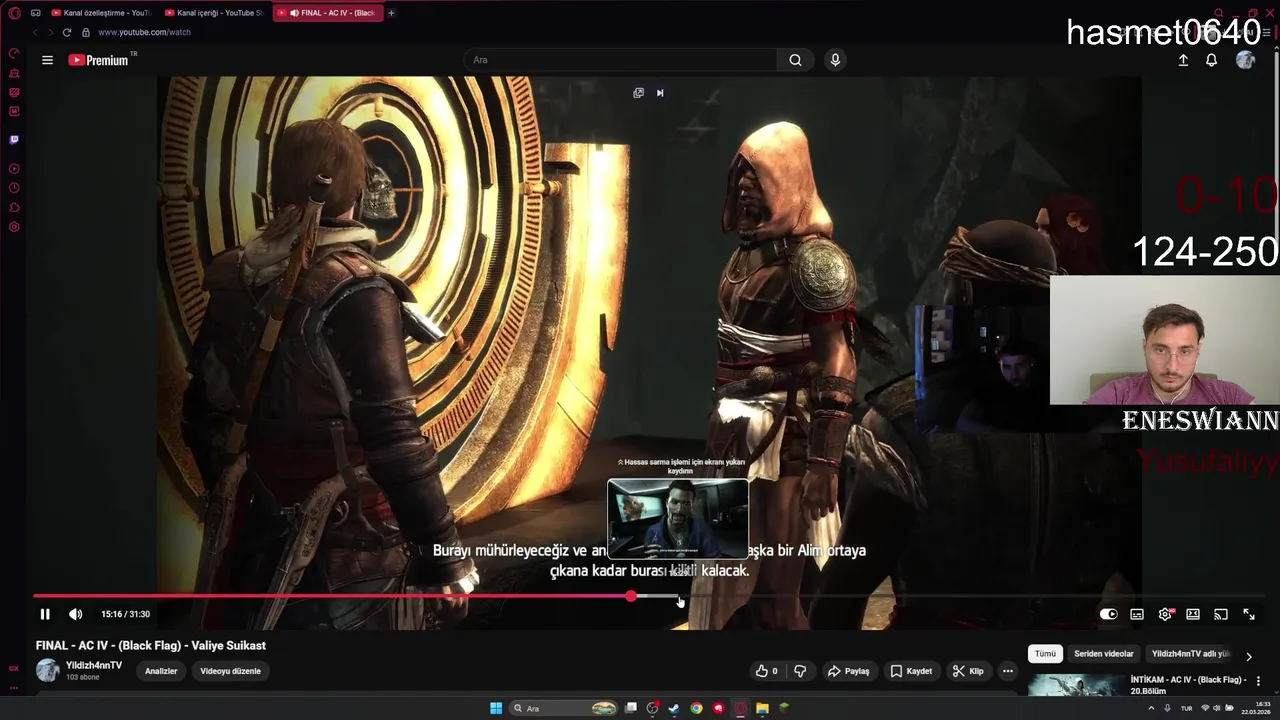Open the YouTube hamburger guide menu
This screenshot has height=720, width=1280.
coord(47,60)
